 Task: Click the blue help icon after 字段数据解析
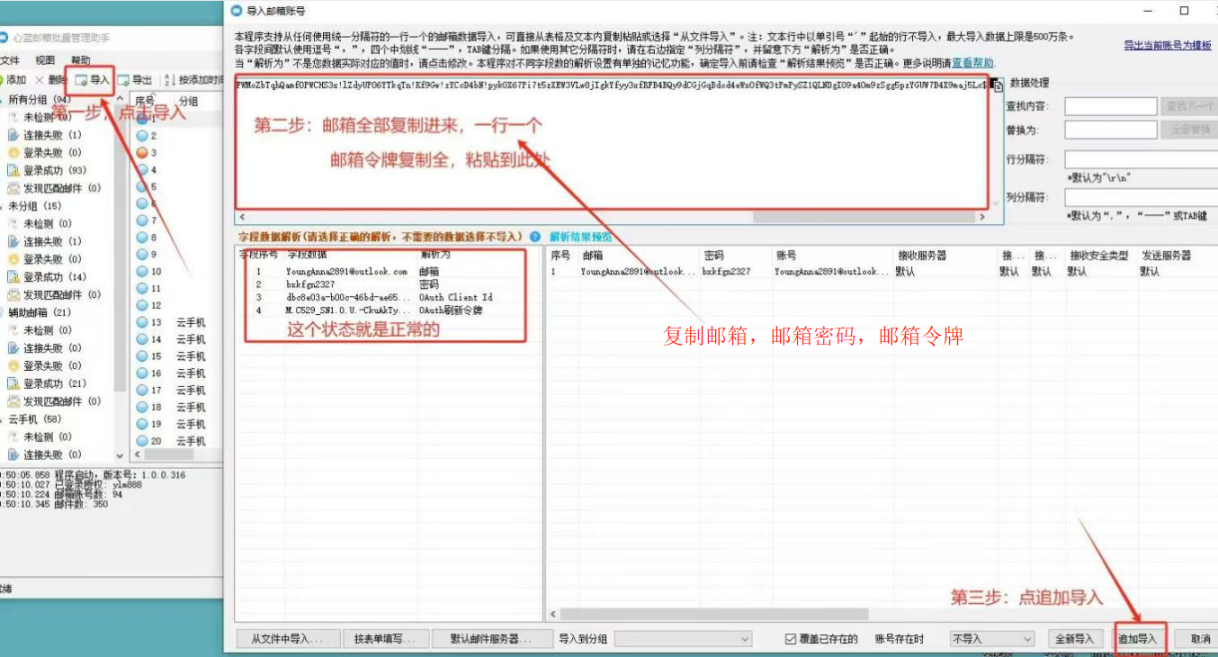pyautogui.click(x=535, y=237)
